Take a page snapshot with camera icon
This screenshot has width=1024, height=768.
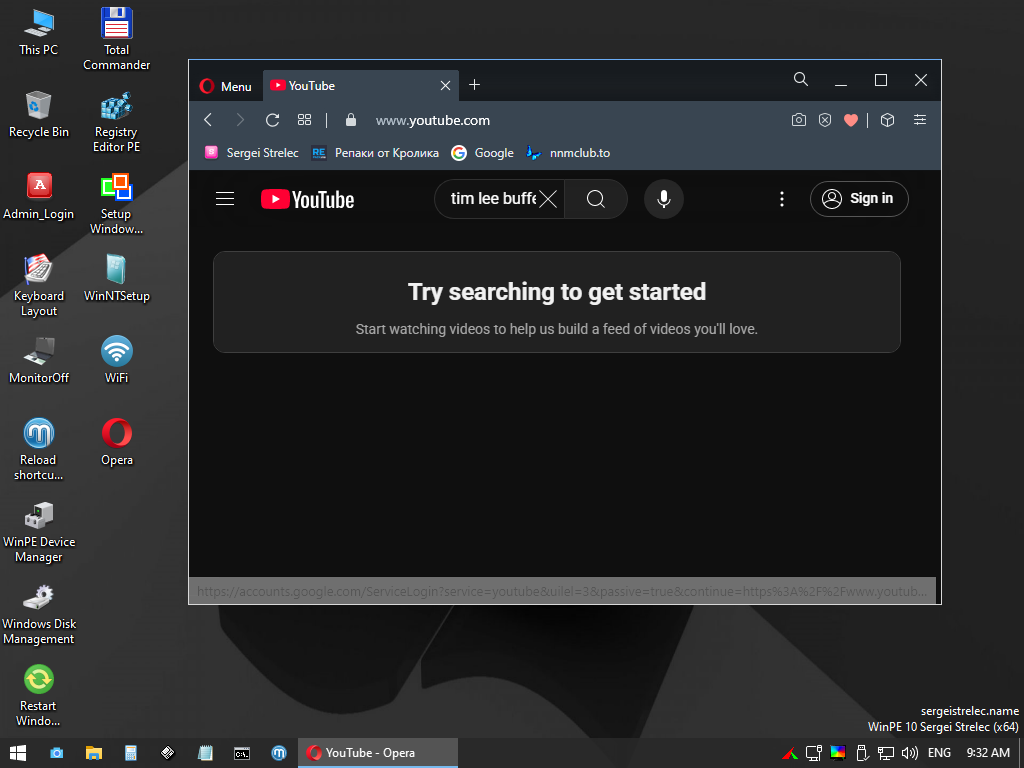[799, 120]
